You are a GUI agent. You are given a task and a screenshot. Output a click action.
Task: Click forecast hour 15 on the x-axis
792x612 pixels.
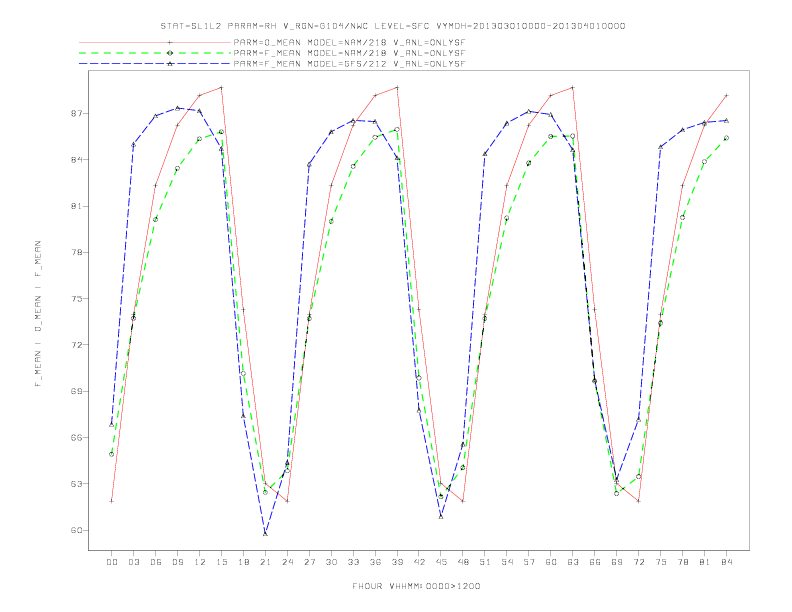(x=221, y=562)
